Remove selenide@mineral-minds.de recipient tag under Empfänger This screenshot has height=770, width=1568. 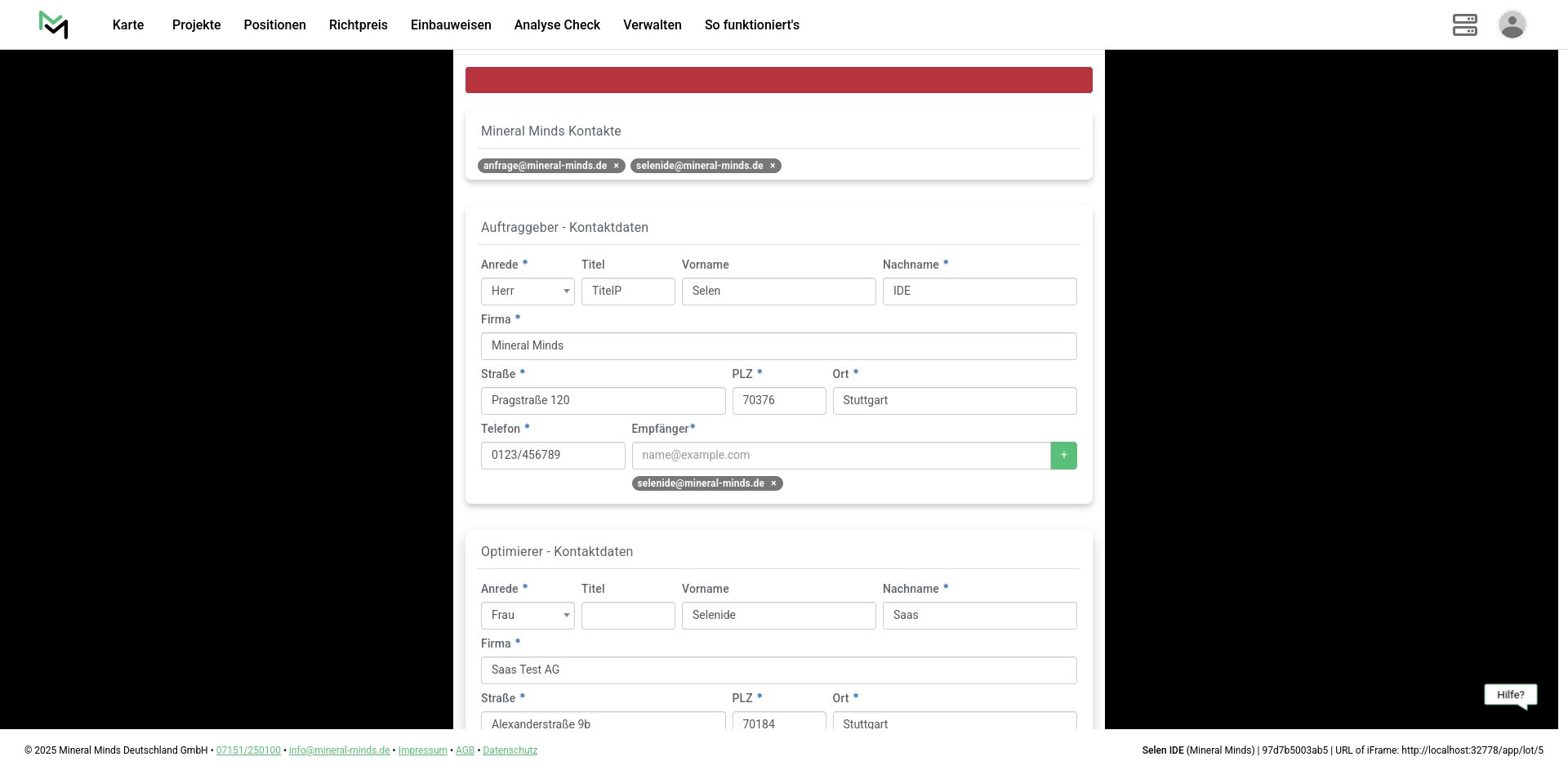[773, 483]
